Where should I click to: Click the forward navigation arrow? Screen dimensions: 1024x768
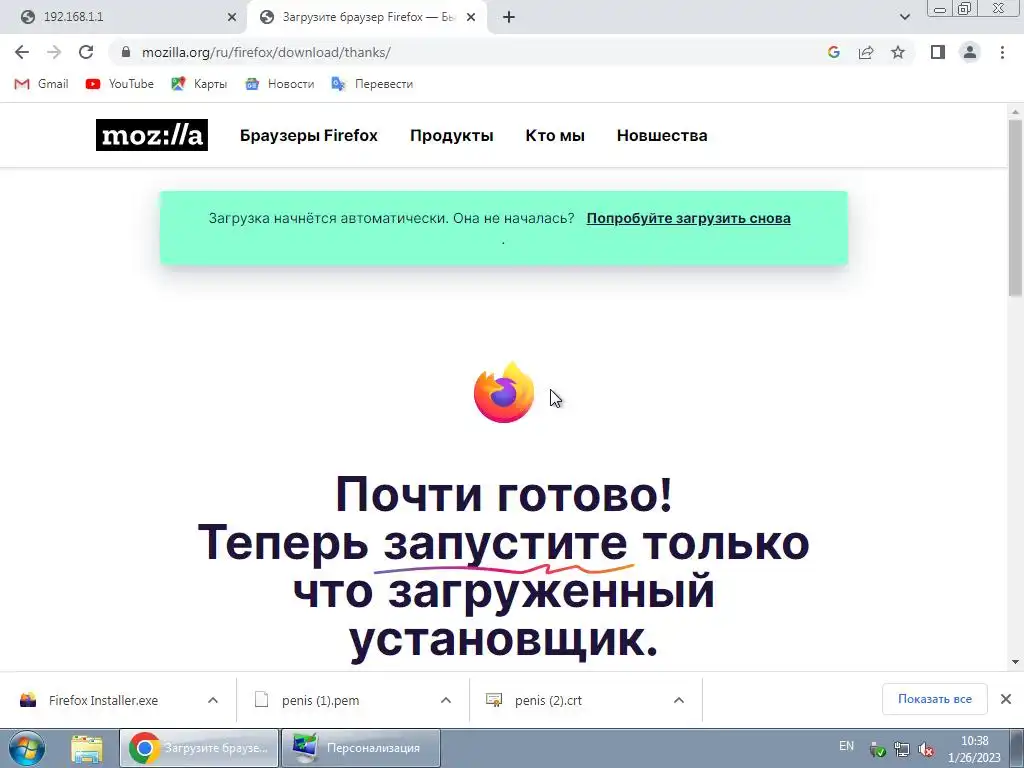[54, 52]
